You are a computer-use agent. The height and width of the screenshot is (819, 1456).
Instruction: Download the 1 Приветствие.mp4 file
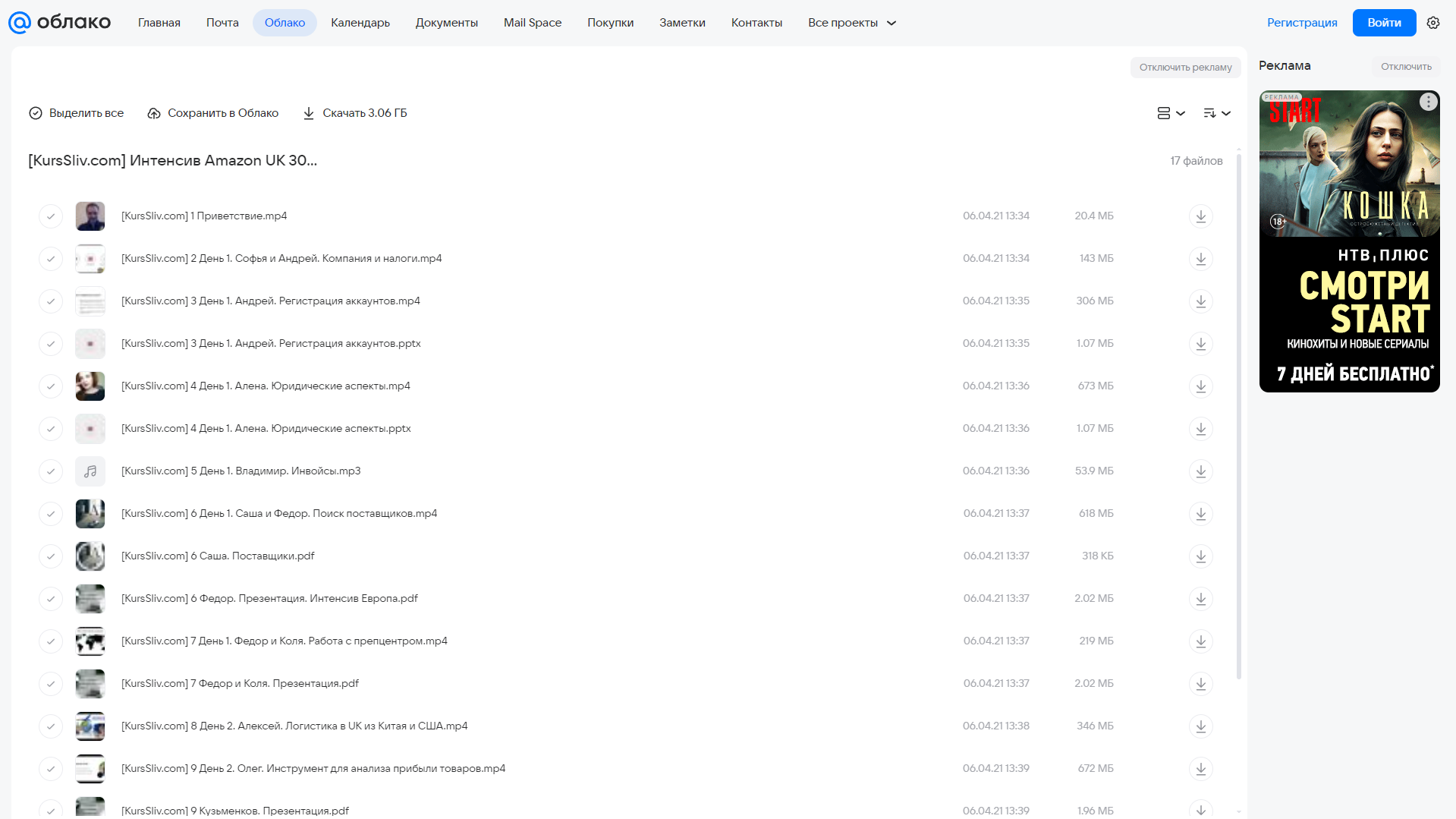tap(1200, 216)
